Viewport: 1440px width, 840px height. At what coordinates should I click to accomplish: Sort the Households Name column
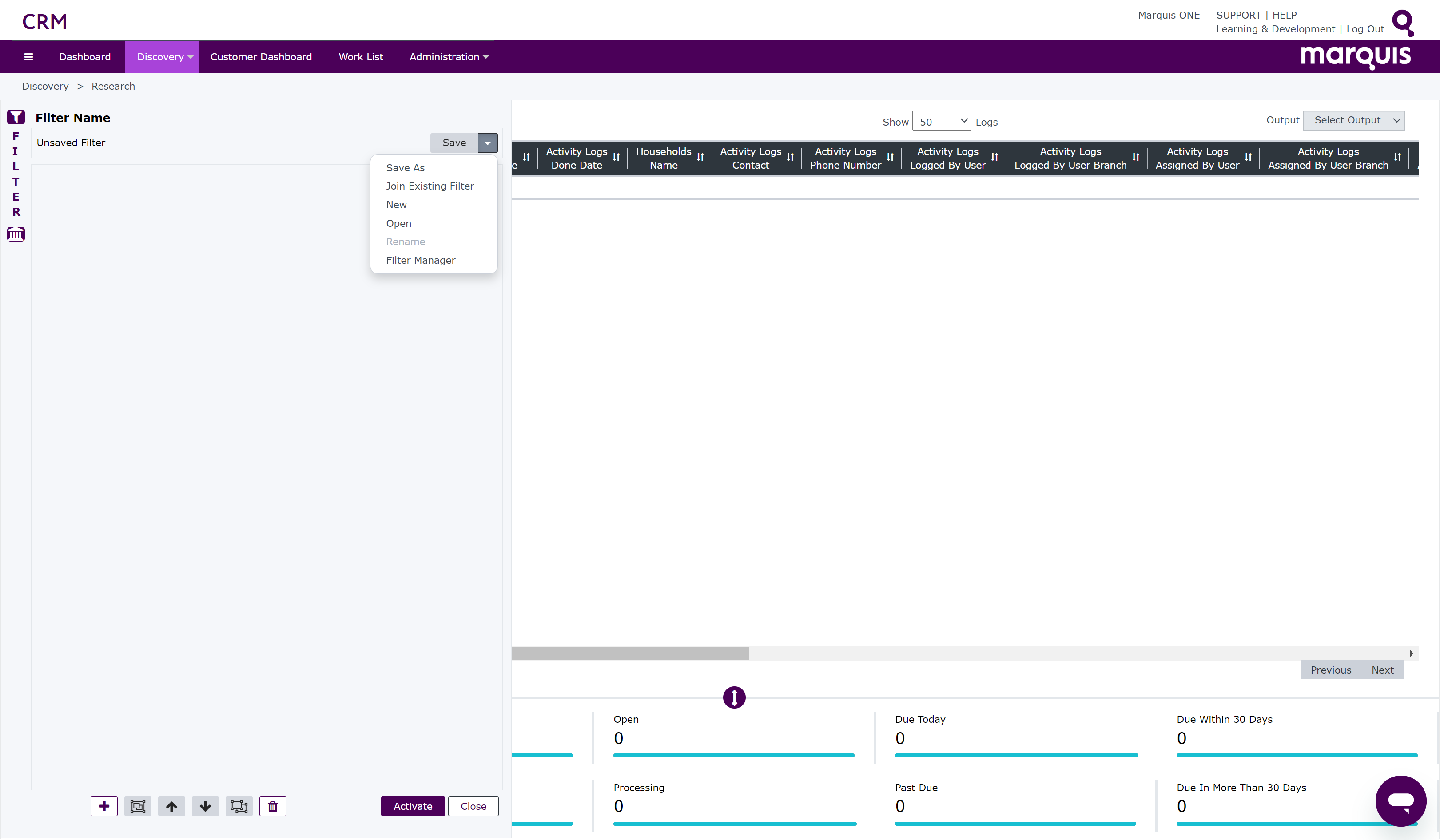click(701, 158)
